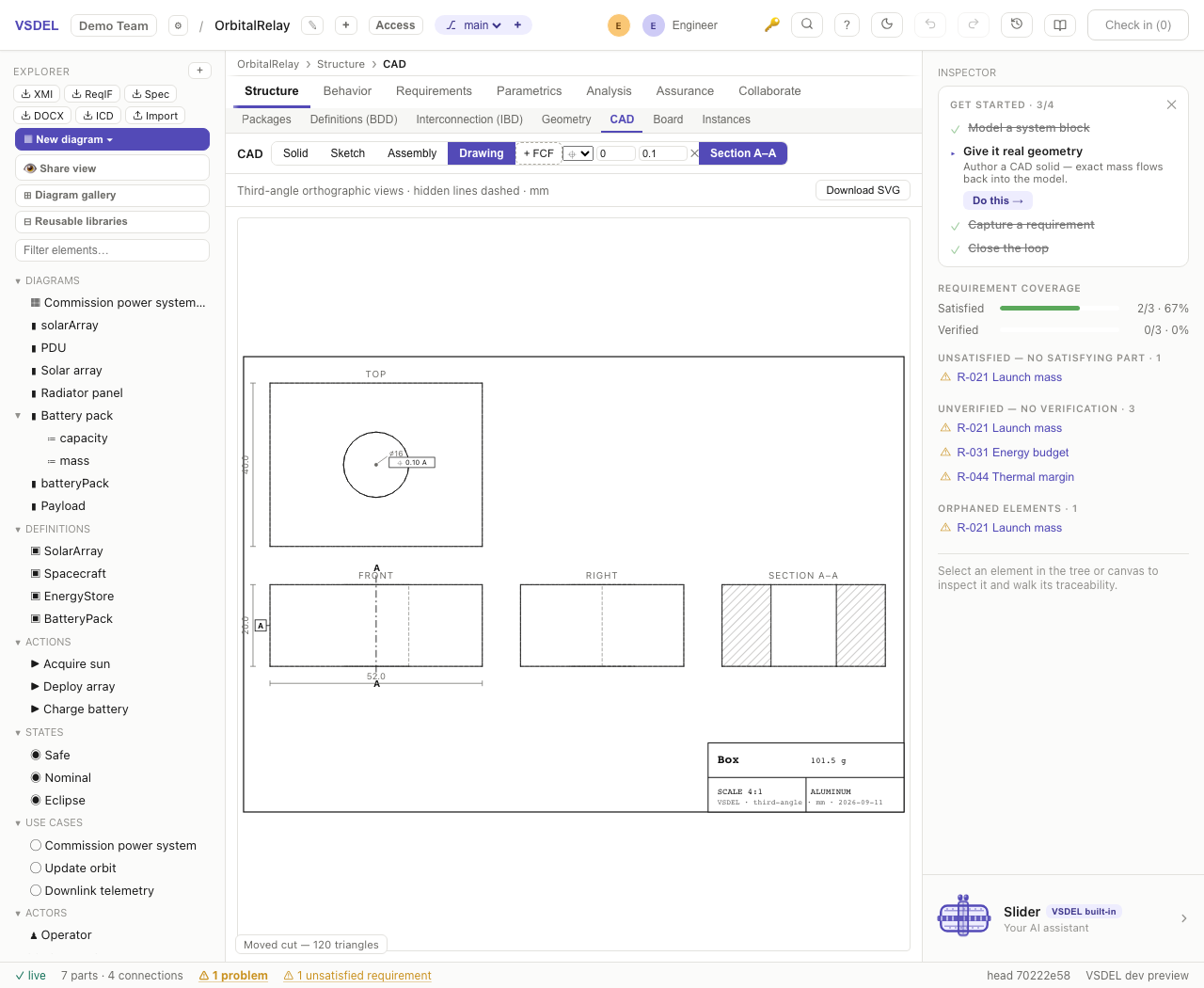The width and height of the screenshot is (1204, 988).
Task: Open history clock icon
Action: 1017,25
